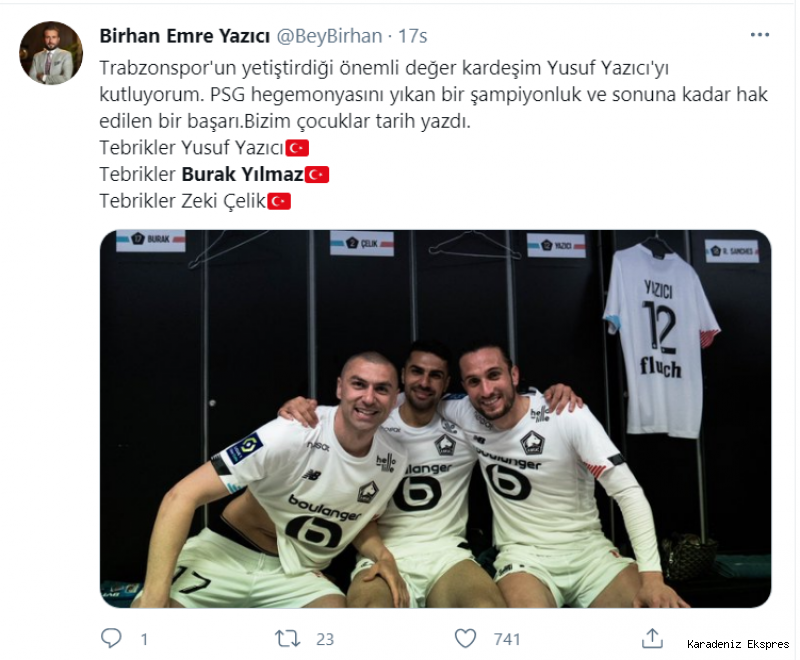Click the tweet text starting with Trabzonspor'un
The width and height of the screenshot is (800, 660).
click(434, 94)
